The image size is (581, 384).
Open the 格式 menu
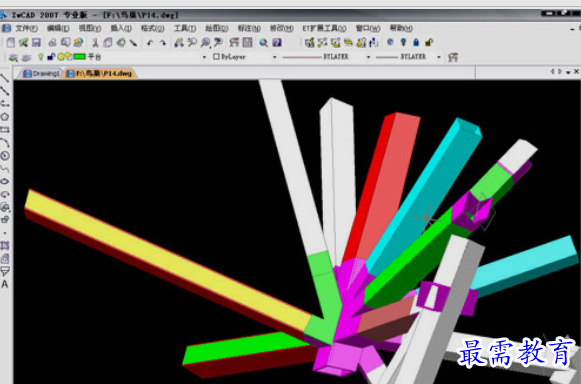[x=152, y=28]
